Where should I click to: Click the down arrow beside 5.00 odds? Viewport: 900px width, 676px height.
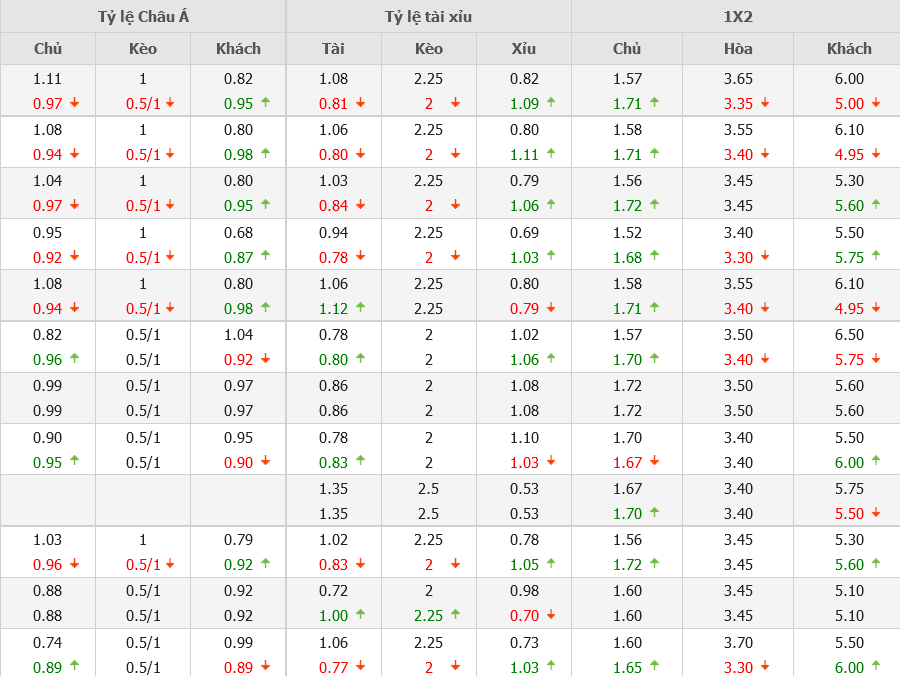876,103
